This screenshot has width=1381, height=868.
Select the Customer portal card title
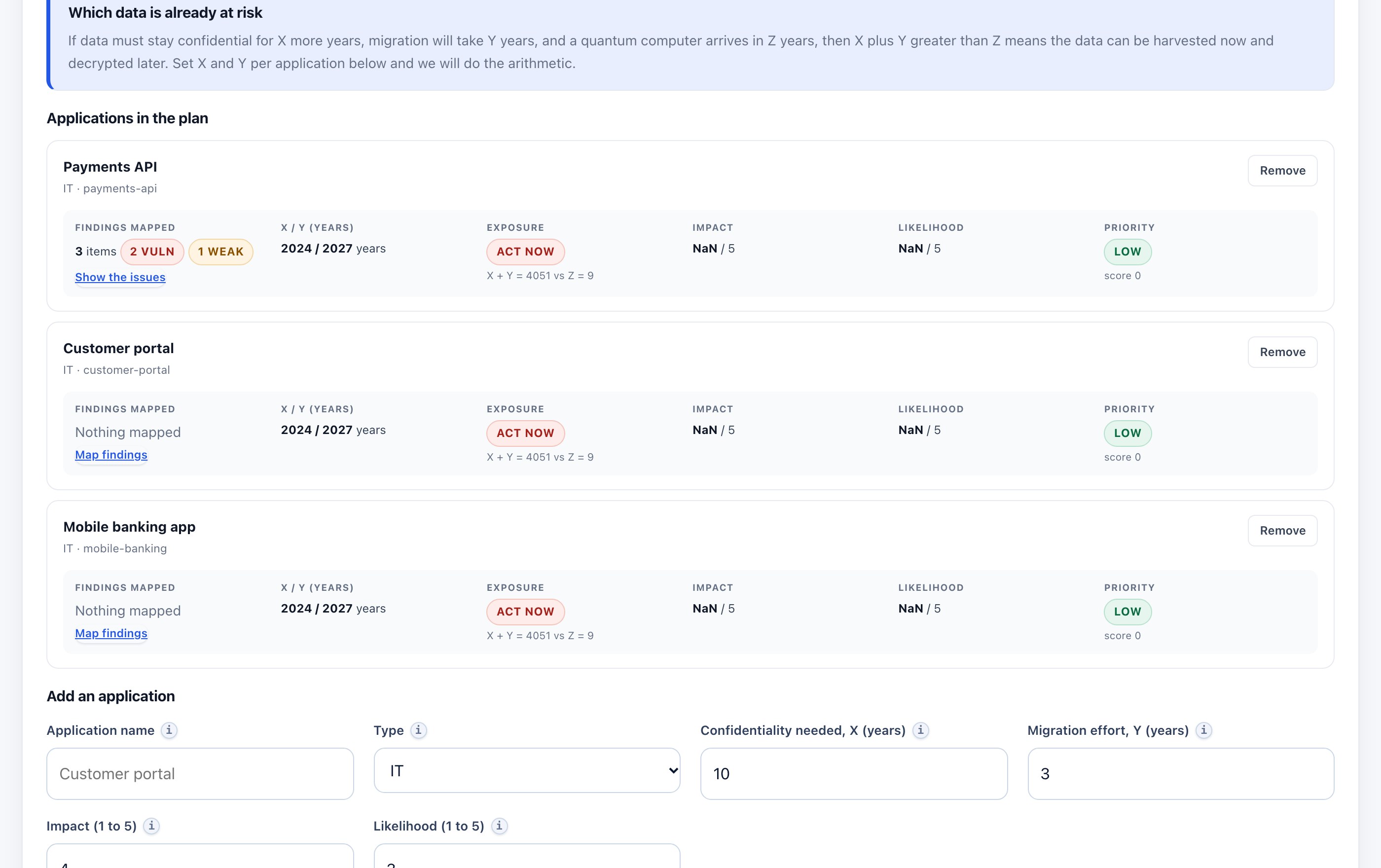[118, 348]
